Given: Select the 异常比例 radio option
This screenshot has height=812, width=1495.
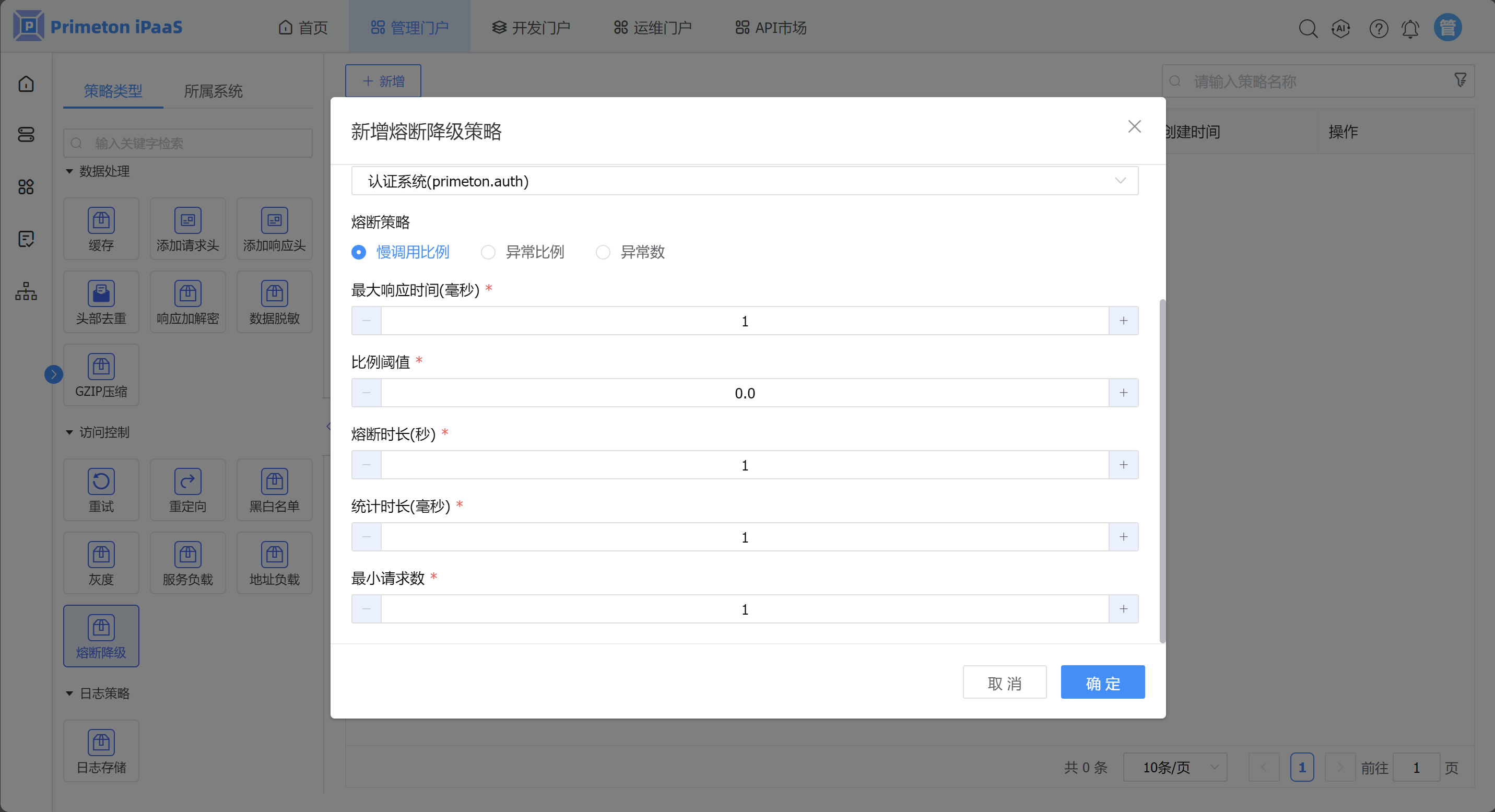Looking at the screenshot, I should tap(488, 252).
